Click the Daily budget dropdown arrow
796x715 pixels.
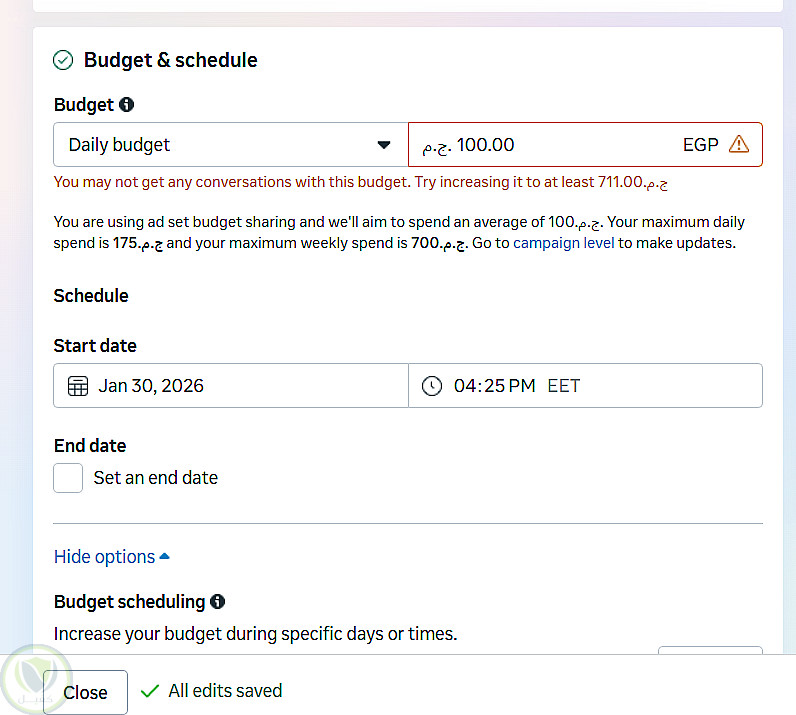pos(384,145)
